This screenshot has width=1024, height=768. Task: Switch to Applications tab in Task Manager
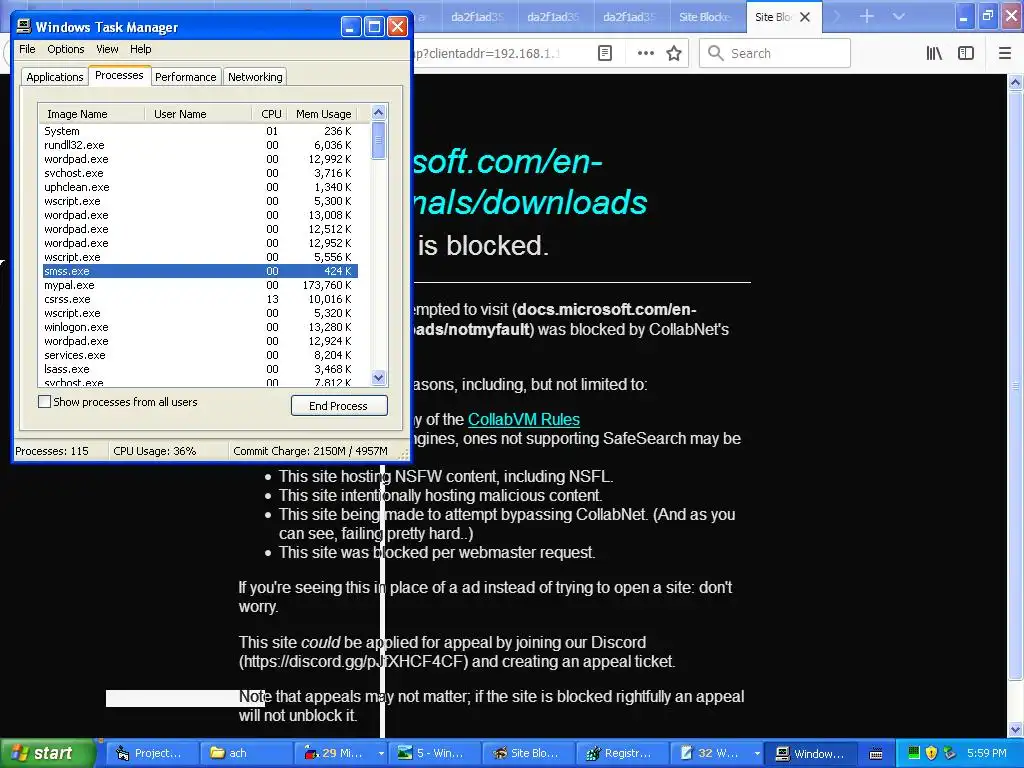pyautogui.click(x=55, y=77)
